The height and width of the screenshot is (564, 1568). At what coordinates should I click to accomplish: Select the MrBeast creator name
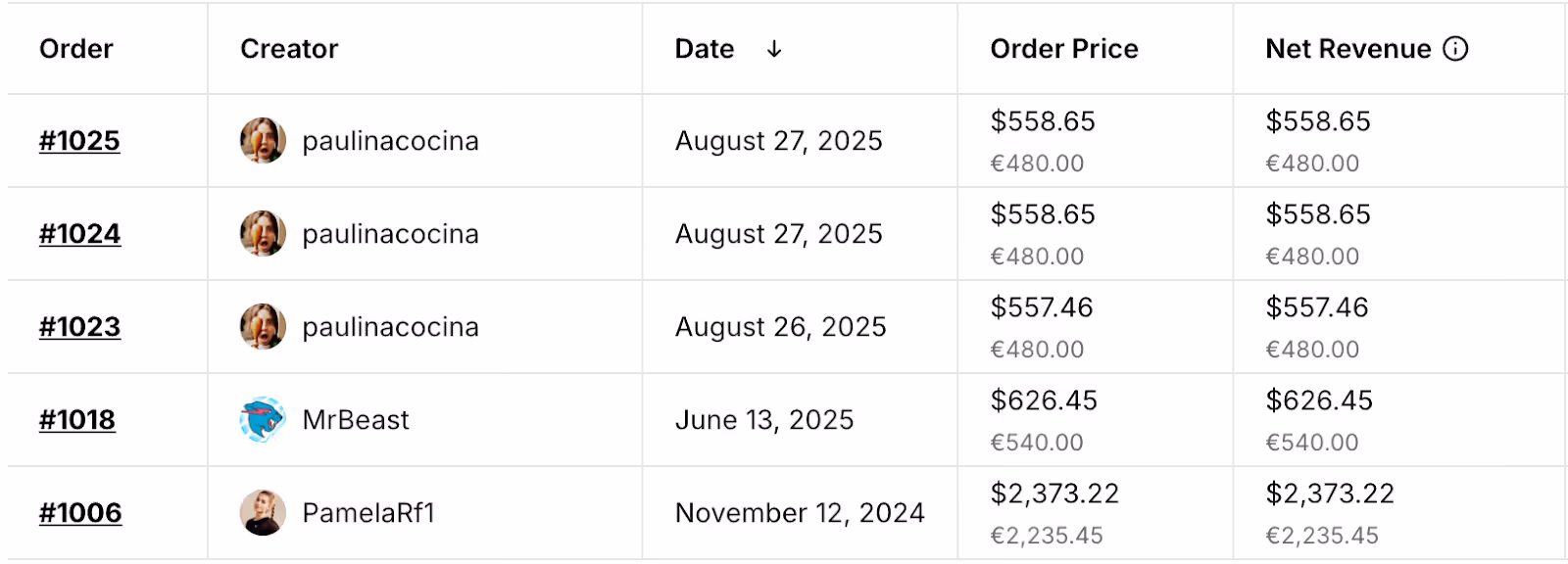point(356,420)
